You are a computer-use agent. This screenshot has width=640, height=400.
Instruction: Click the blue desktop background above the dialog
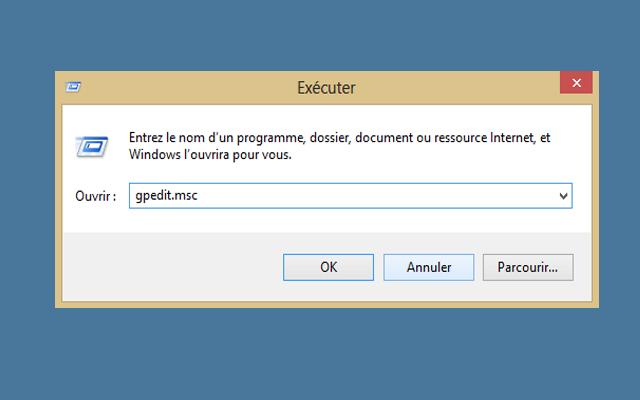point(320,35)
